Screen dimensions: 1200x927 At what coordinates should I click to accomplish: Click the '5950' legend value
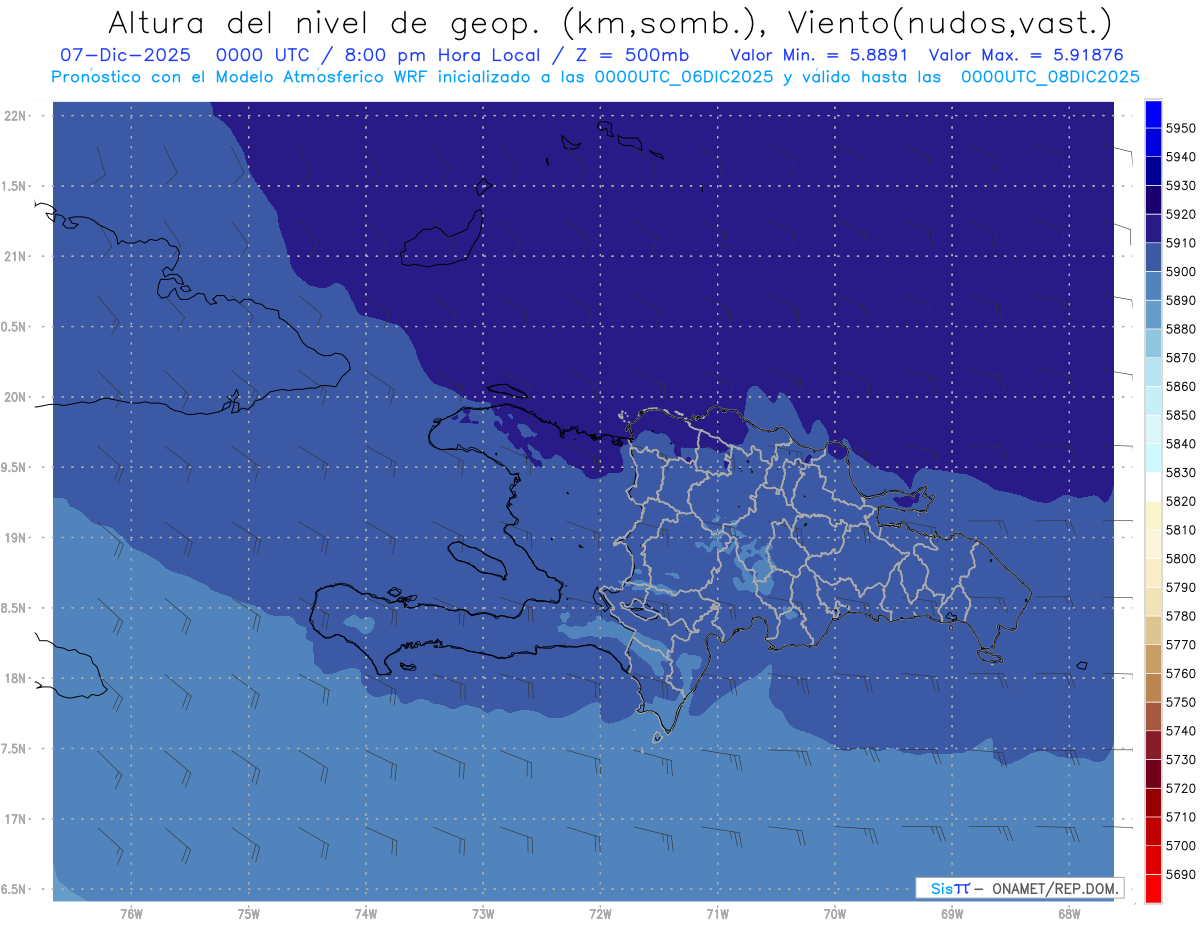(1181, 128)
